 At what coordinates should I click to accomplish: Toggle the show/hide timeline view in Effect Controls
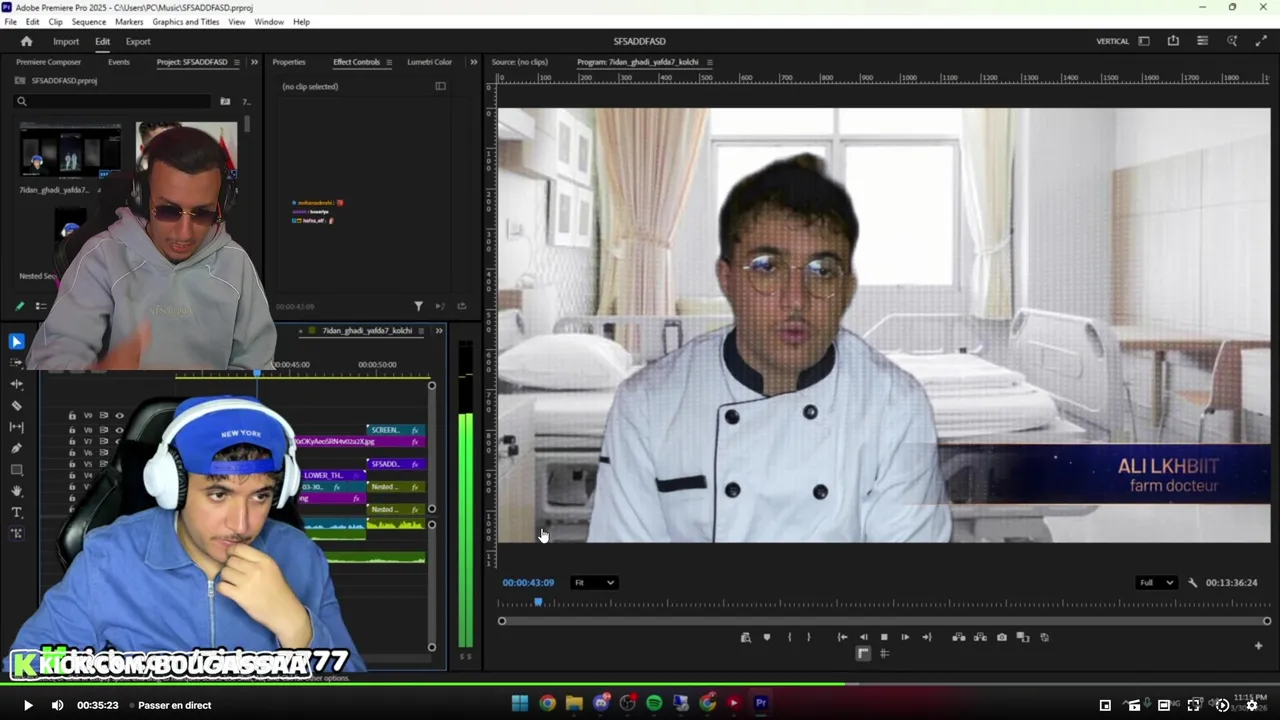pos(440,86)
